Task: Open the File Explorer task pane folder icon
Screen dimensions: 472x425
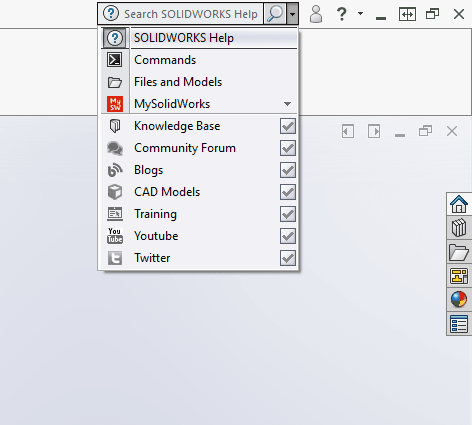Action: coord(459,252)
